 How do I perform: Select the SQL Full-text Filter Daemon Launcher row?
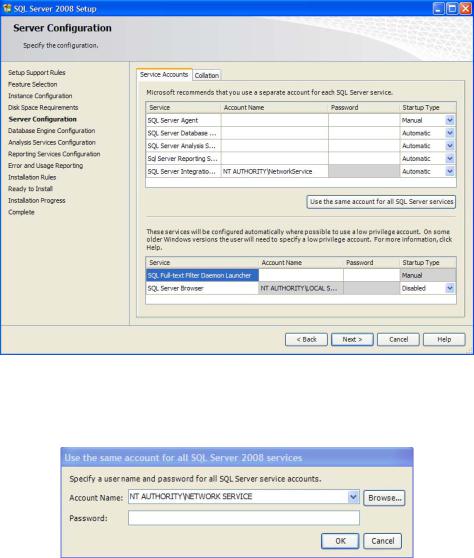click(x=202, y=275)
